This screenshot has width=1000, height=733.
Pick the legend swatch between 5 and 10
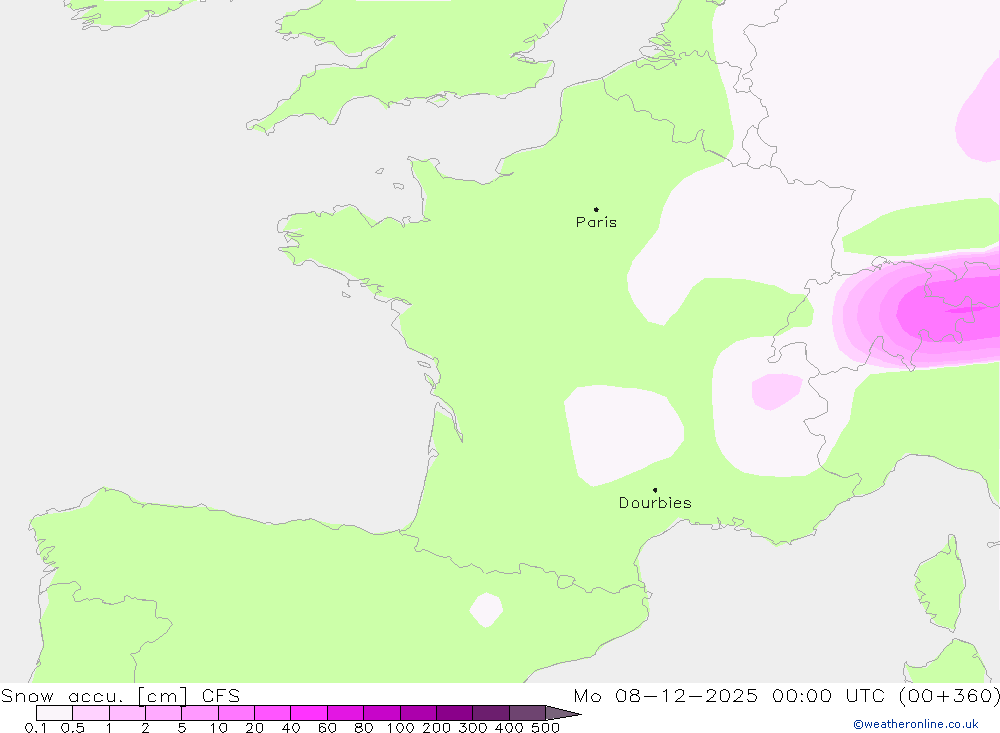tap(200, 713)
